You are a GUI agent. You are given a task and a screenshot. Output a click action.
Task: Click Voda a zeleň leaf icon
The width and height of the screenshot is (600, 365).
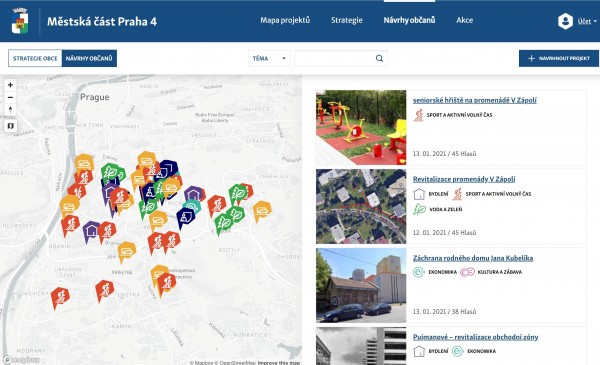pos(419,209)
